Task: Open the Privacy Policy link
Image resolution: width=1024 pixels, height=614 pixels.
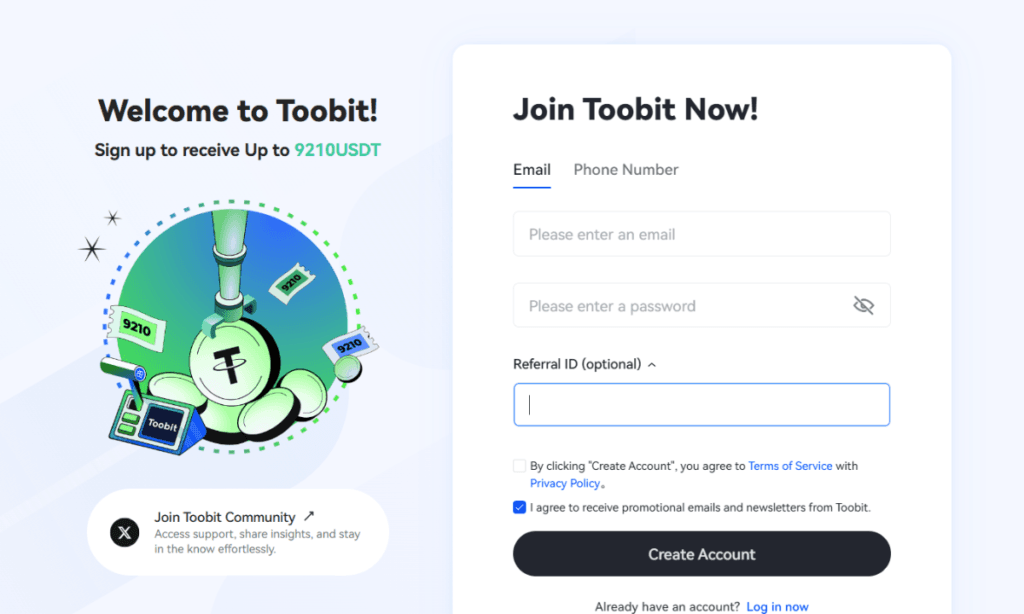Action: 565,483
